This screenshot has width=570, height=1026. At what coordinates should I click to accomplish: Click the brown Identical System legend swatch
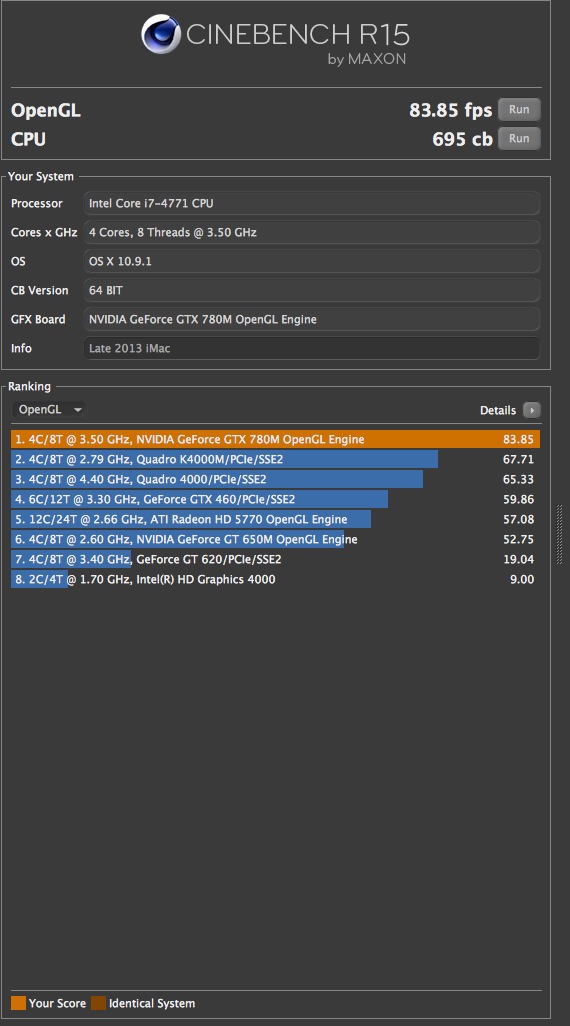click(98, 1003)
